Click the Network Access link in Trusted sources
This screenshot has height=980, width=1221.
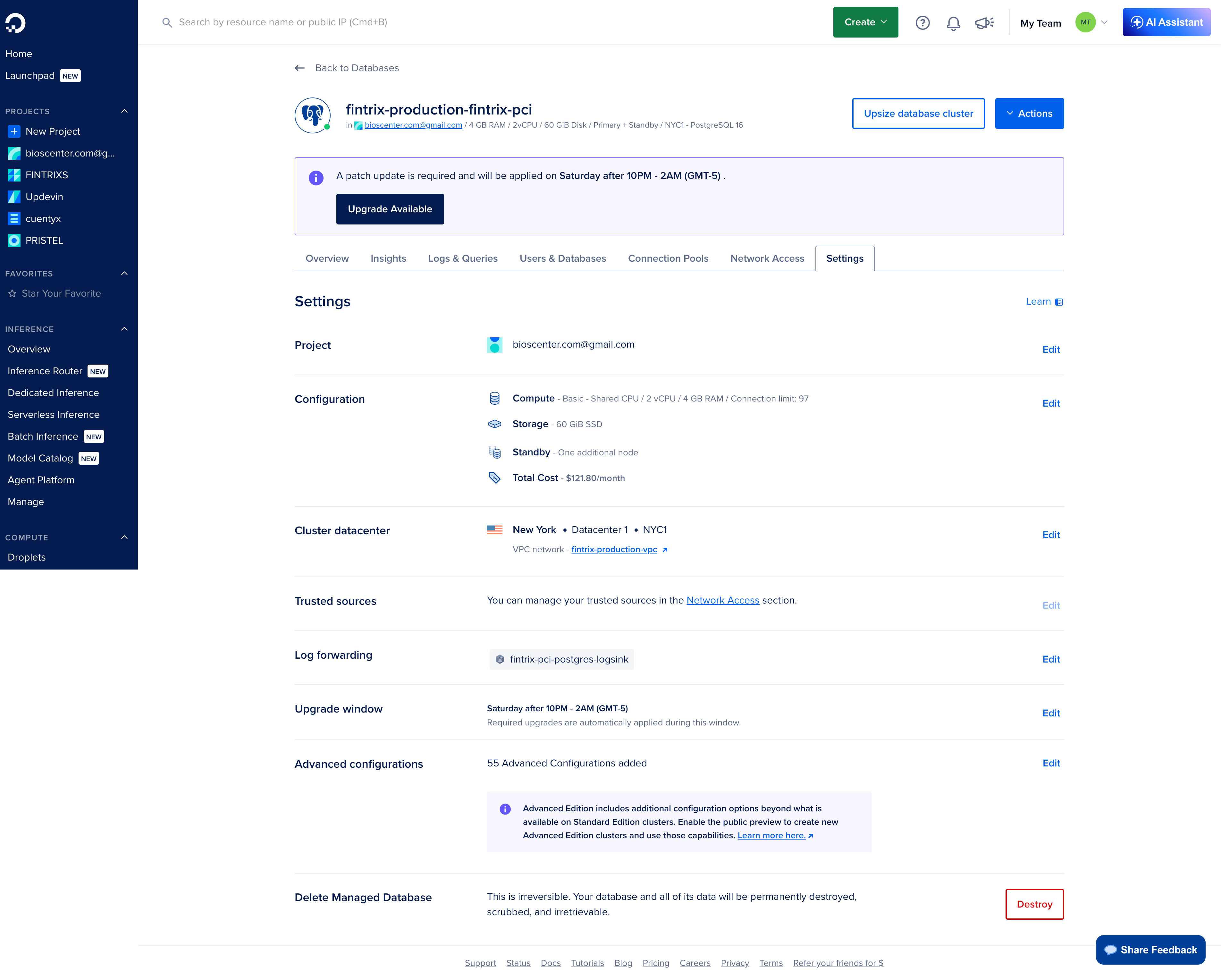pyautogui.click(x=723, y=600)
